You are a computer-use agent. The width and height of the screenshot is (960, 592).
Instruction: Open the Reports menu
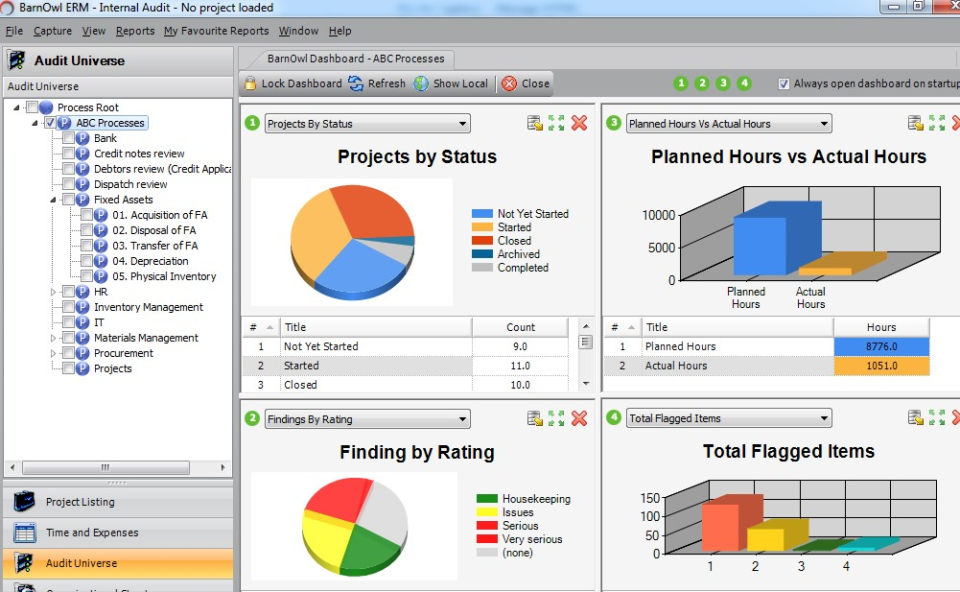[x=135, y=31]
